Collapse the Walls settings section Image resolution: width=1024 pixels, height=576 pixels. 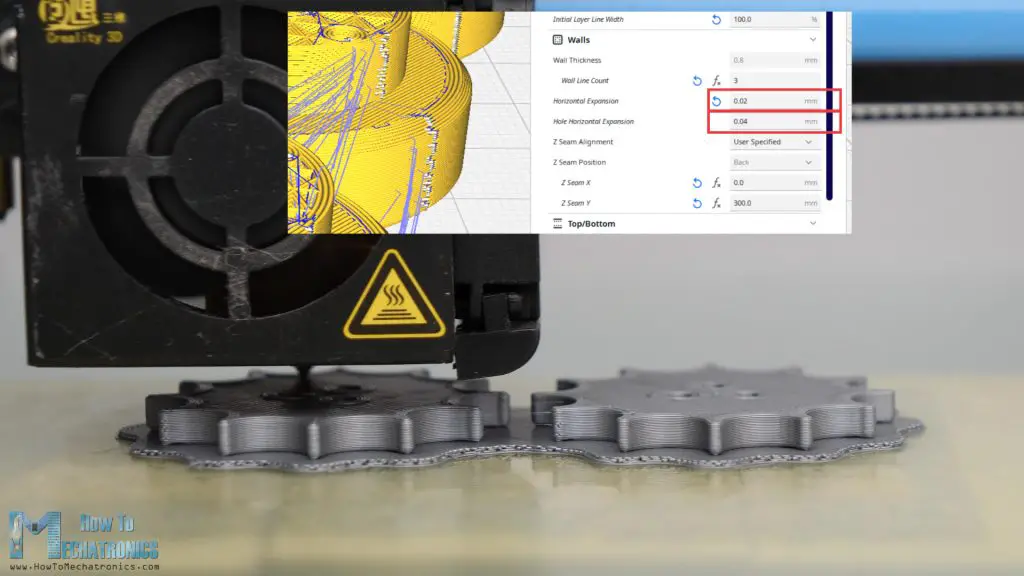(x=812, y=39)
